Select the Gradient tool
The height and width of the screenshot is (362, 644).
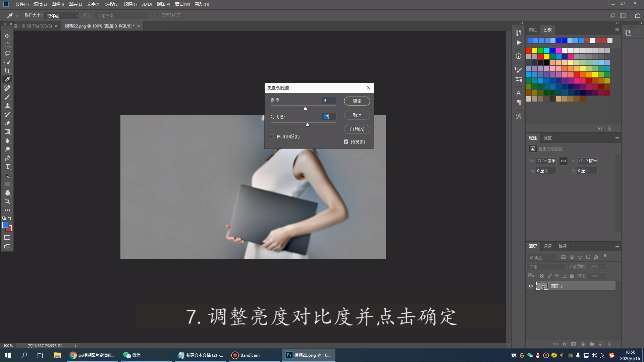(7, 131)
